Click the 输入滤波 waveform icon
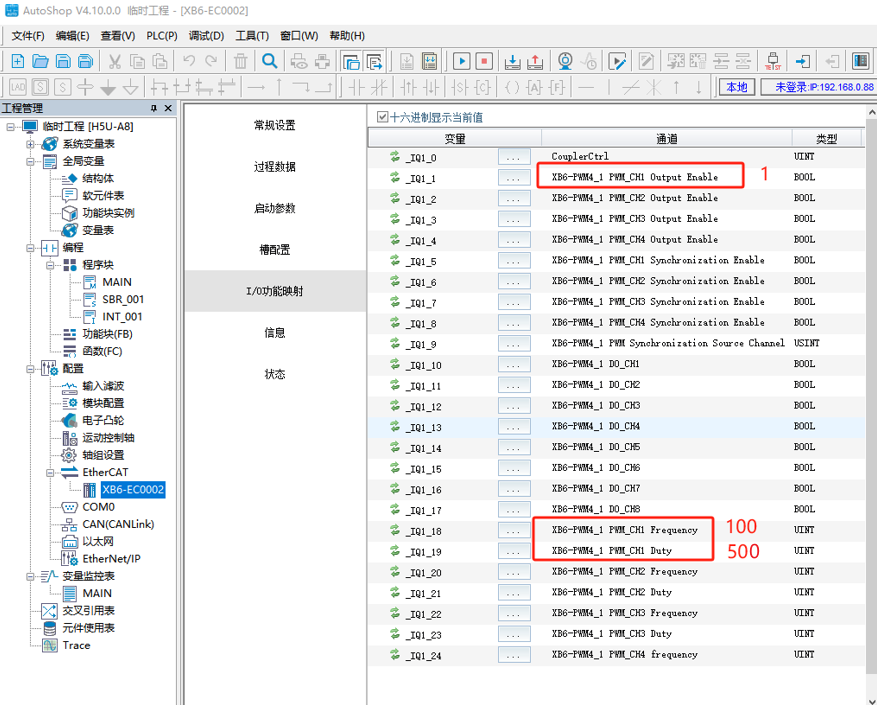 coord(69,386)
